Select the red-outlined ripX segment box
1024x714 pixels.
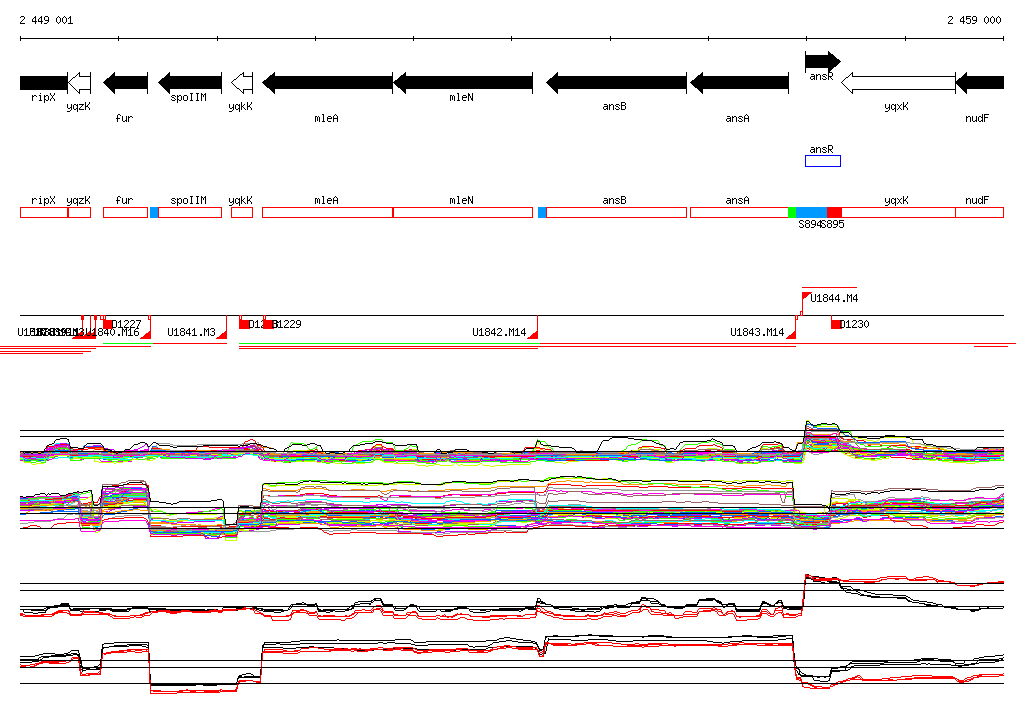[x=44, y=212]
